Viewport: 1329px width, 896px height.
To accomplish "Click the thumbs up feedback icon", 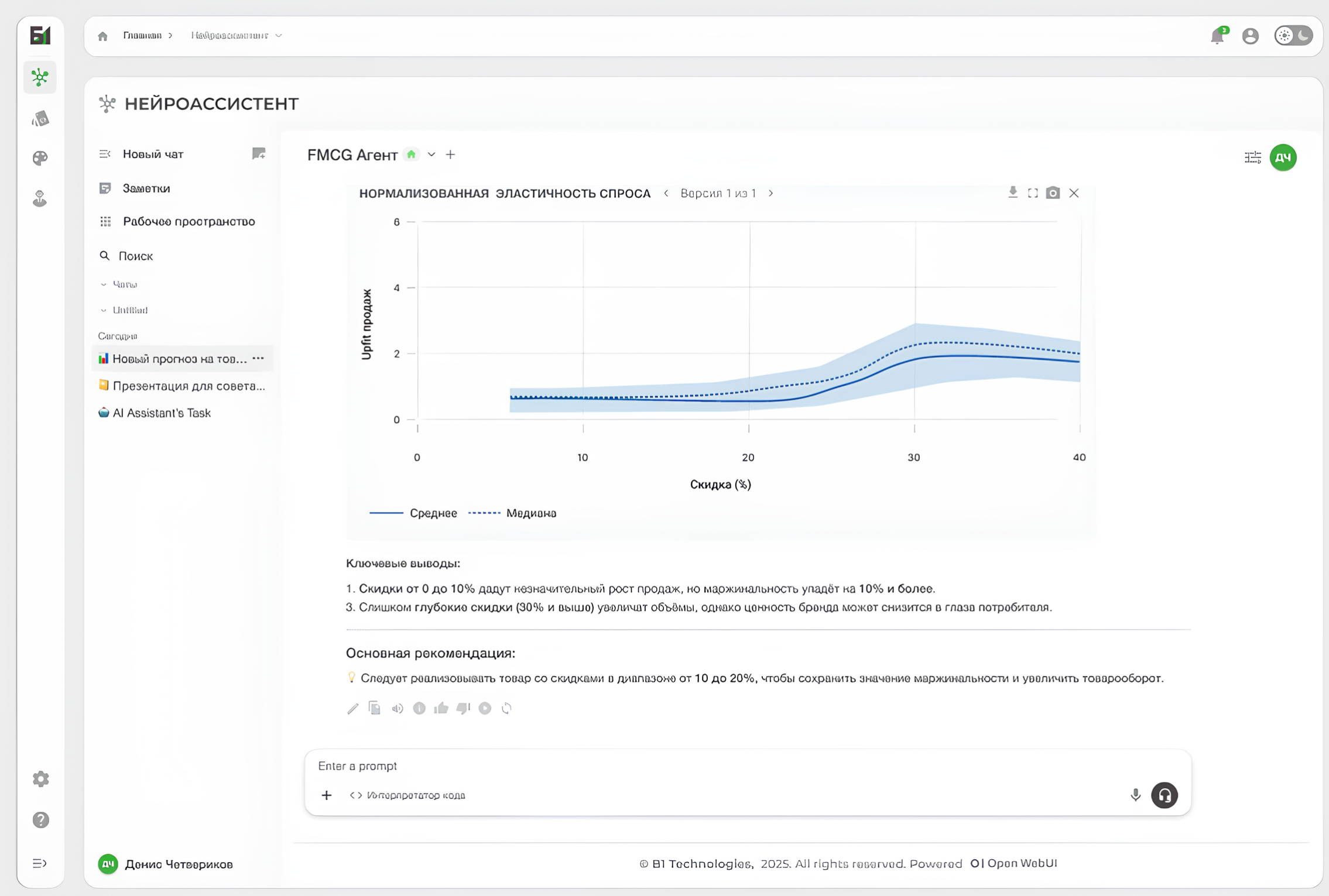I will [x=441, y=708].
